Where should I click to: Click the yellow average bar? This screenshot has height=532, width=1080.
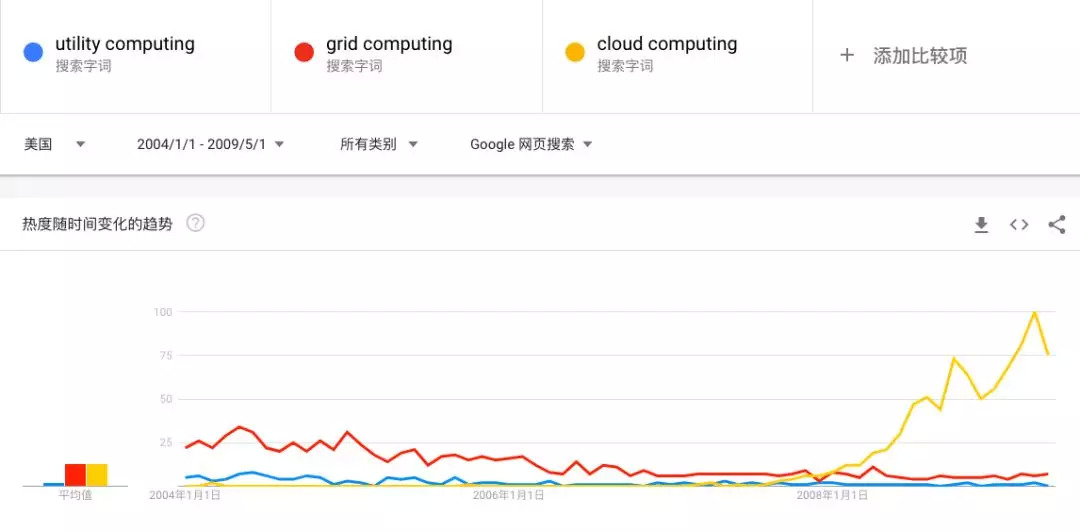point(96,474)
